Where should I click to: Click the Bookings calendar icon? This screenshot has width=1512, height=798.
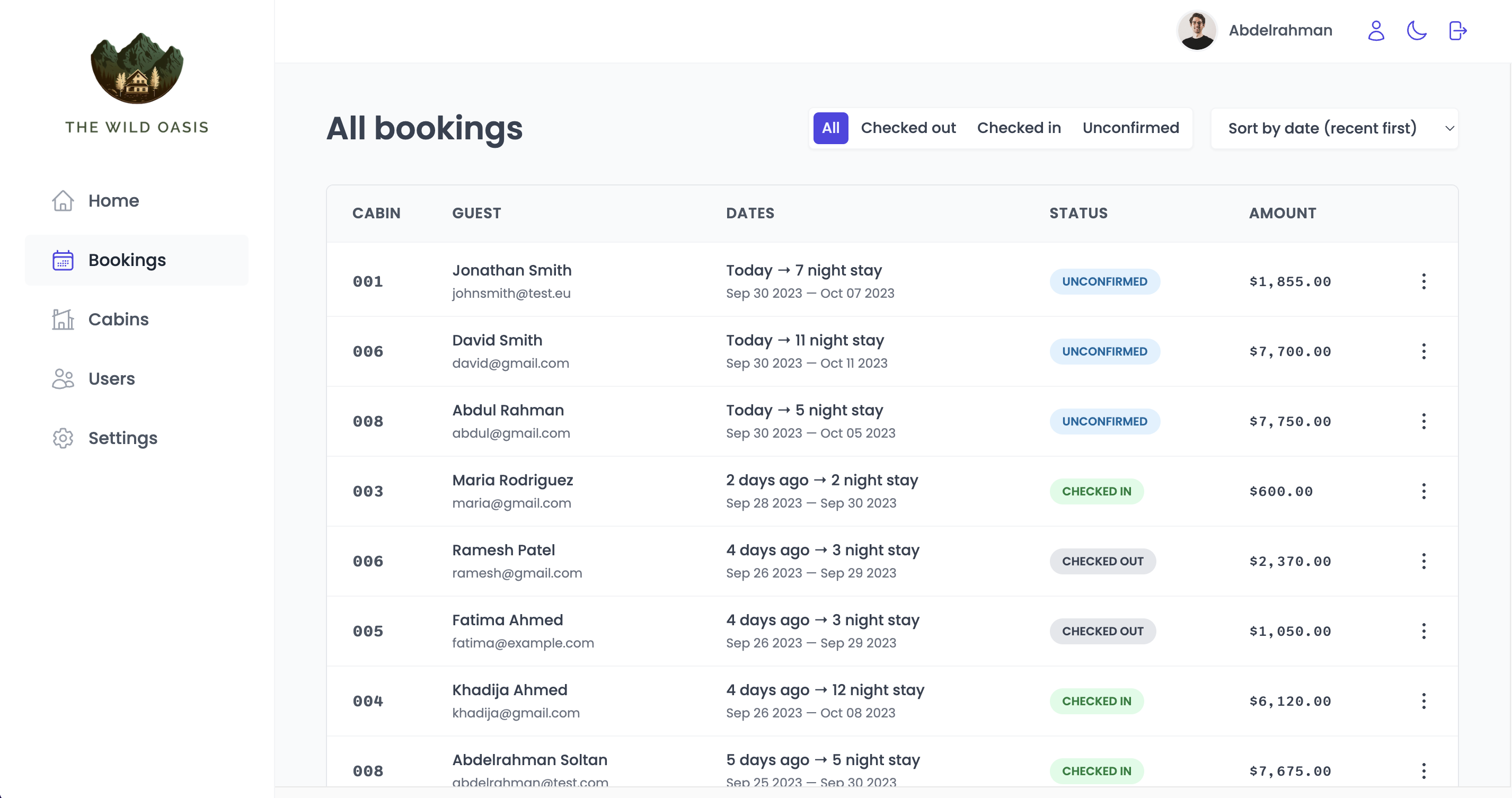63,260
